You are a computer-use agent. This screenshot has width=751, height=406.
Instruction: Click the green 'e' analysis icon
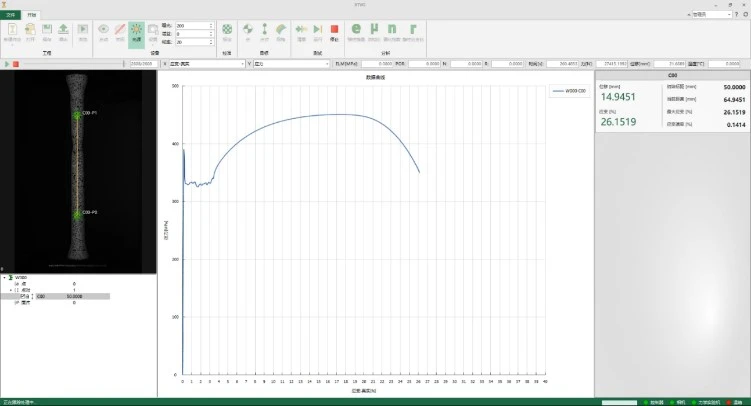356,29
